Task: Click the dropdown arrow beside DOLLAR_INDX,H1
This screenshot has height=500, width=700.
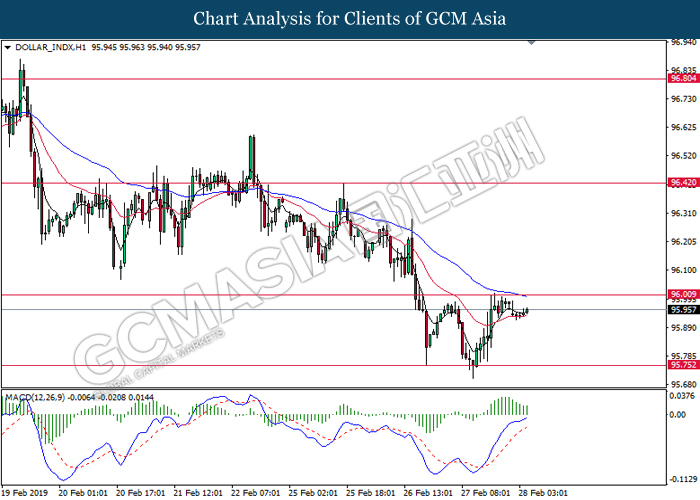Action: [x=7, y=47]
